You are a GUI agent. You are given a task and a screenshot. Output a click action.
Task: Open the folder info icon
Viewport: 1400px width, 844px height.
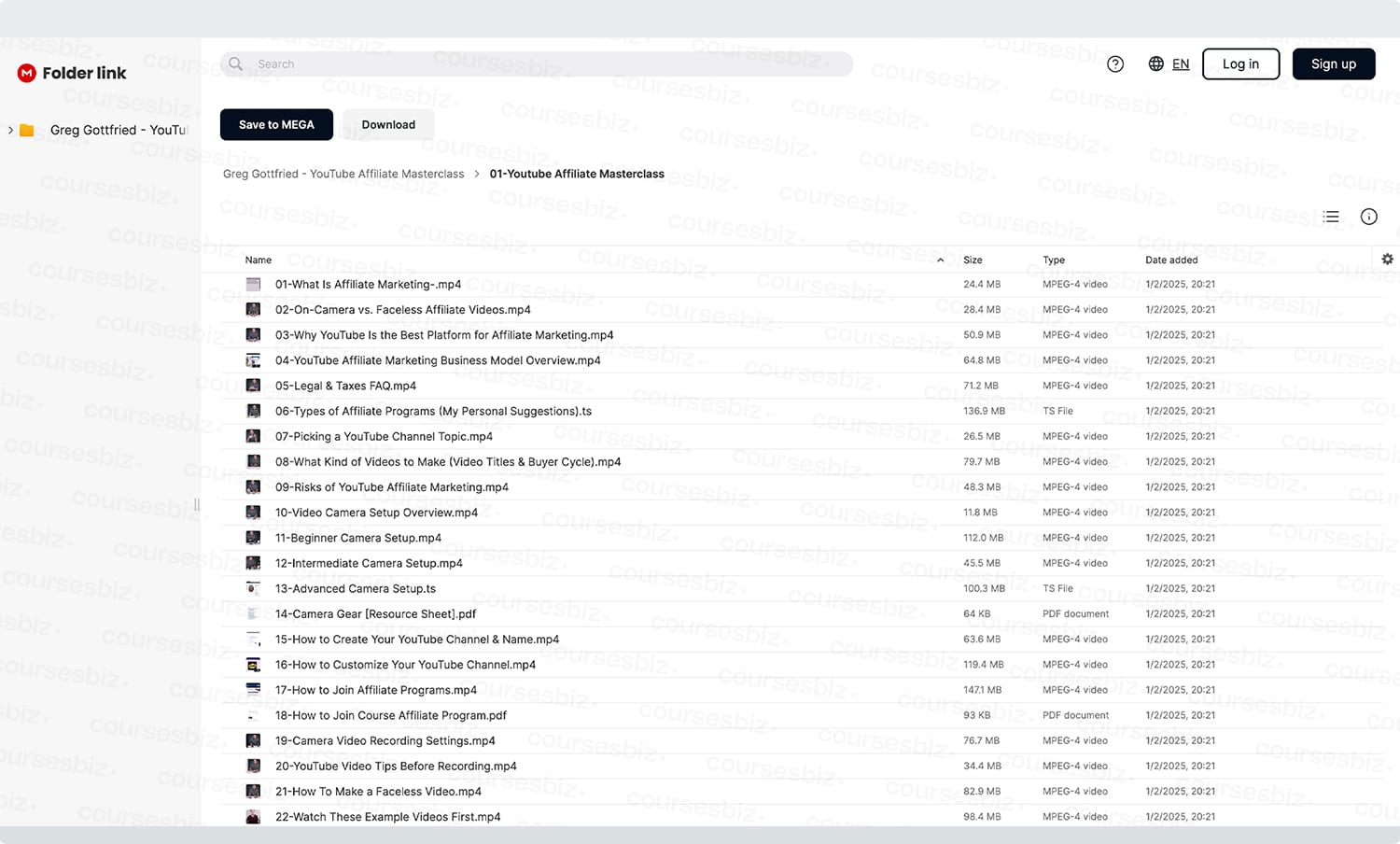[1369, 217]
